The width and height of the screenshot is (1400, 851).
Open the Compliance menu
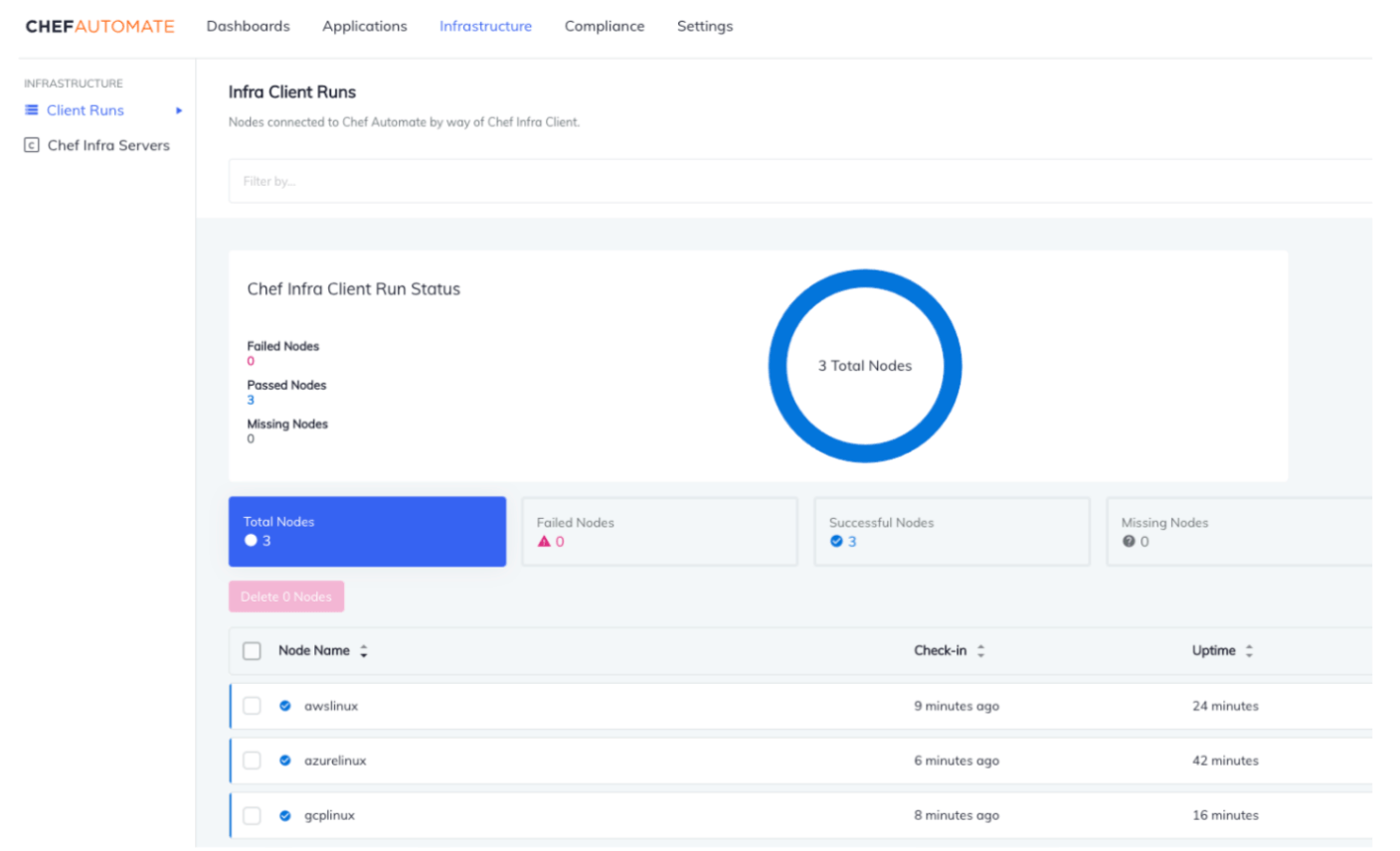604,27
